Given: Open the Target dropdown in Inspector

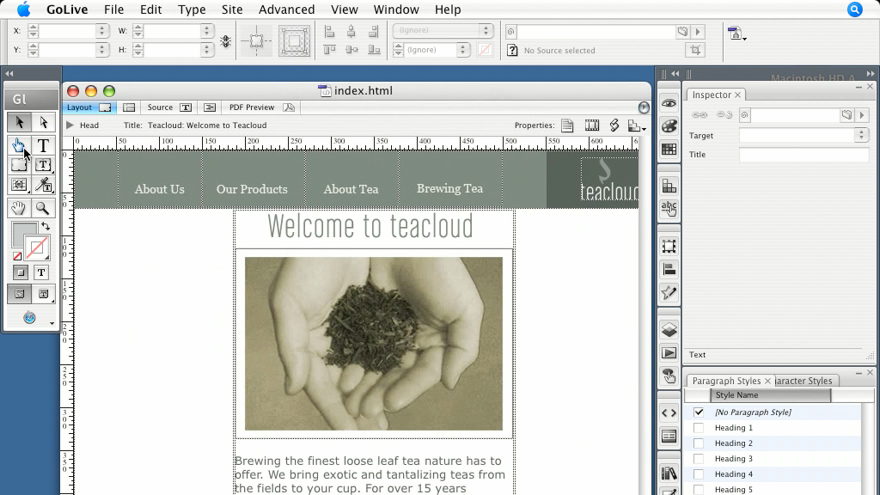Looking at the screenshot, I should (x=861, y=135).
